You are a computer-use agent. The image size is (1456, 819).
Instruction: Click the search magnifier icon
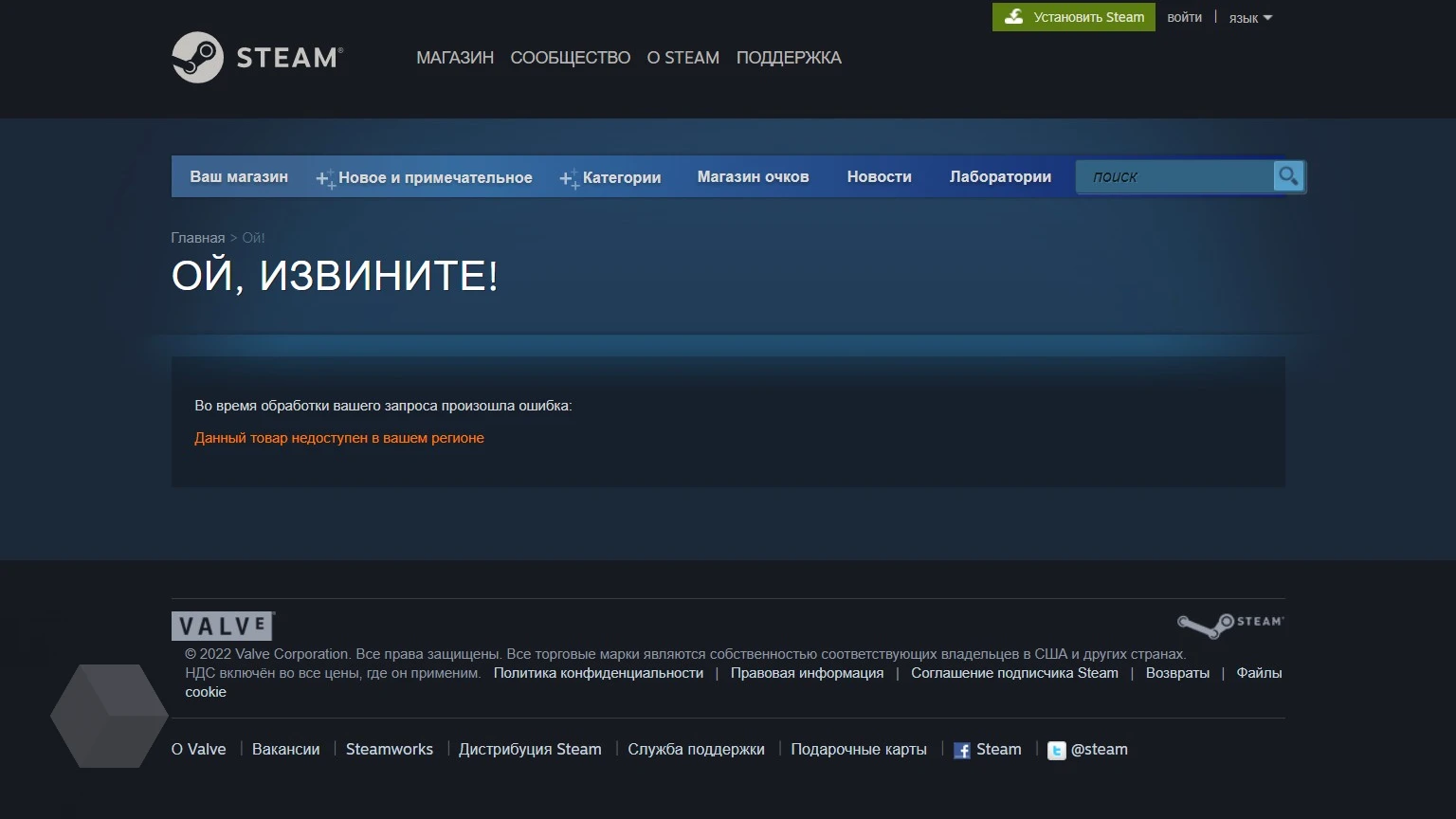(1288, 176)
